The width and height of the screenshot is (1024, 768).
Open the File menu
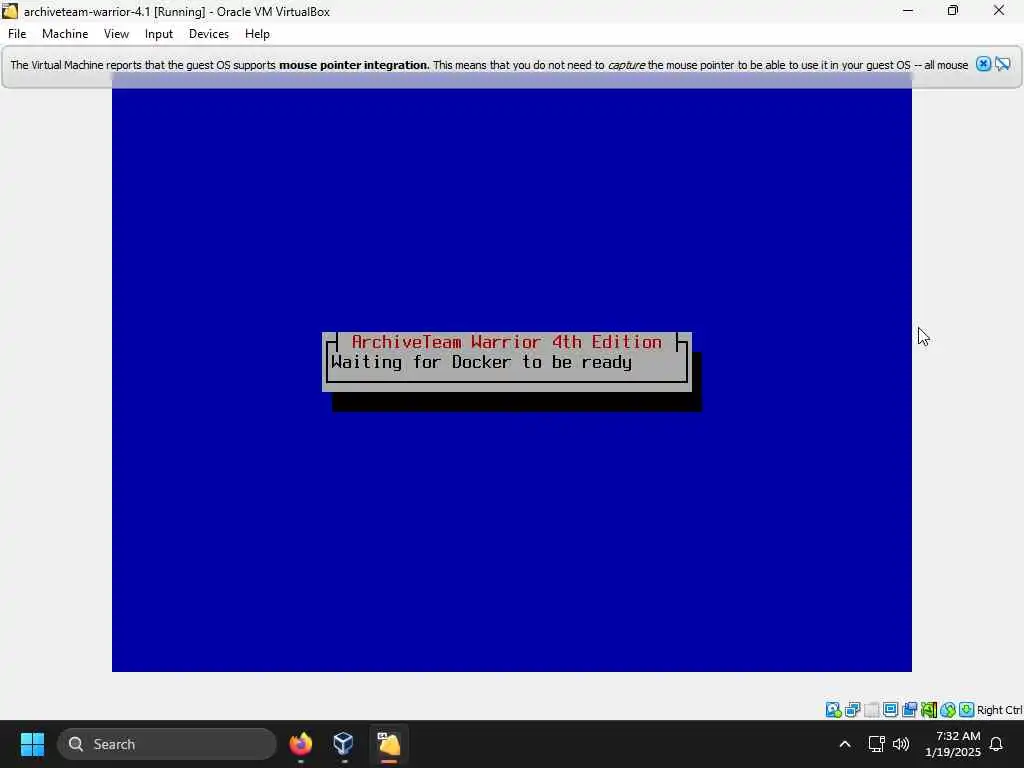pyautogui.click(x=17, y=34)
